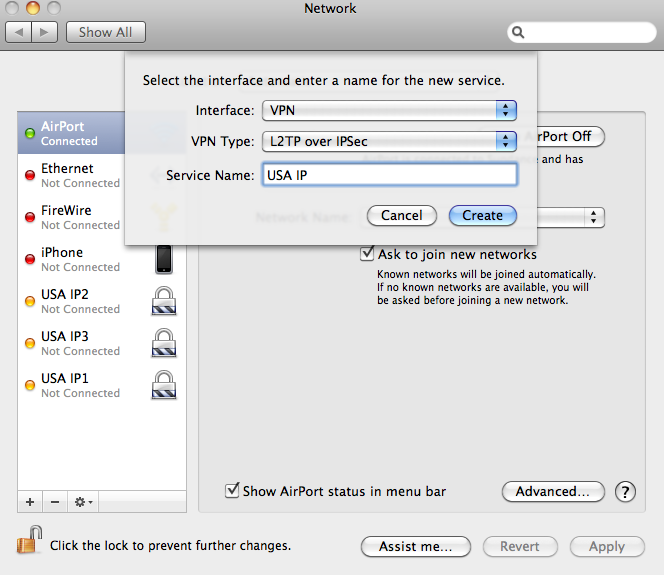The image size is (664, 575).
Task: Select FireWire service in the sidebar
Action: [x=71, y=217]
